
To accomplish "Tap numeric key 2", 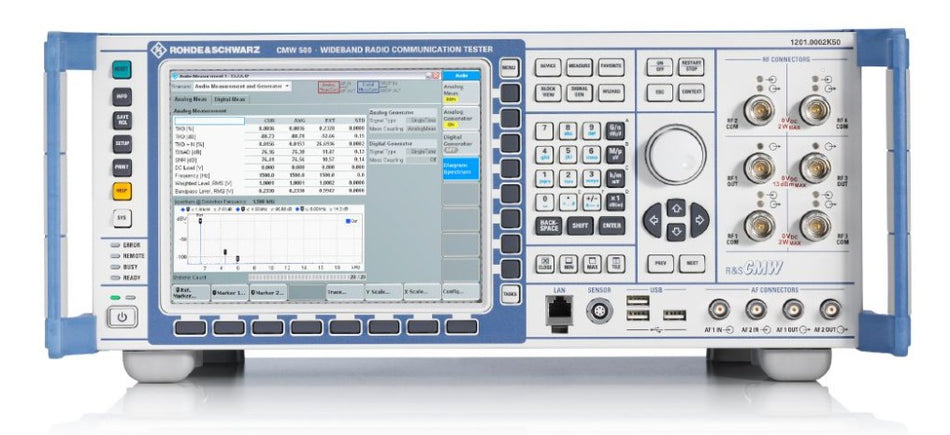I will tap(568, 178).
